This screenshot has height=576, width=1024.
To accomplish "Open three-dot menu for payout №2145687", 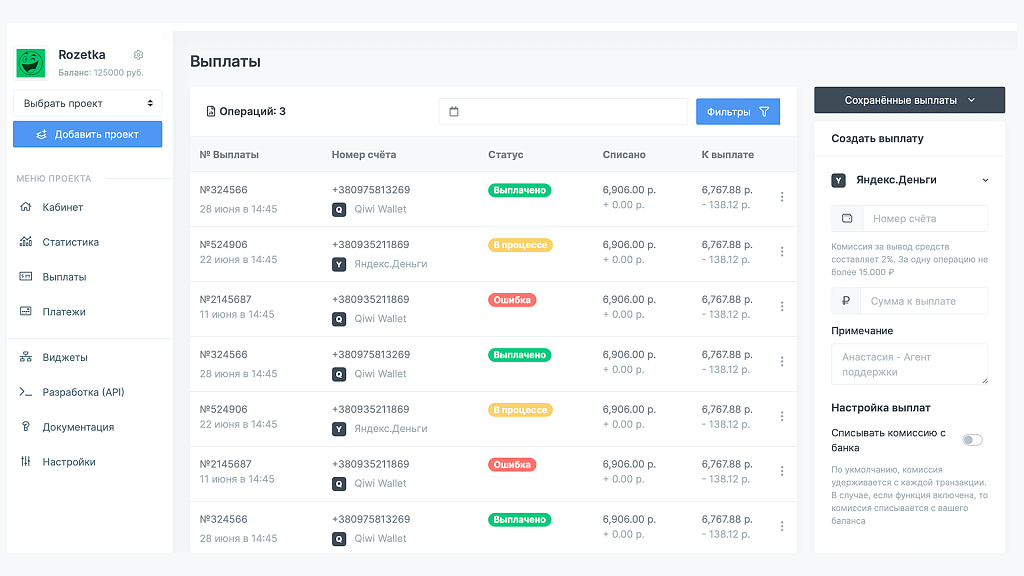I will click(x=782, y=307).
